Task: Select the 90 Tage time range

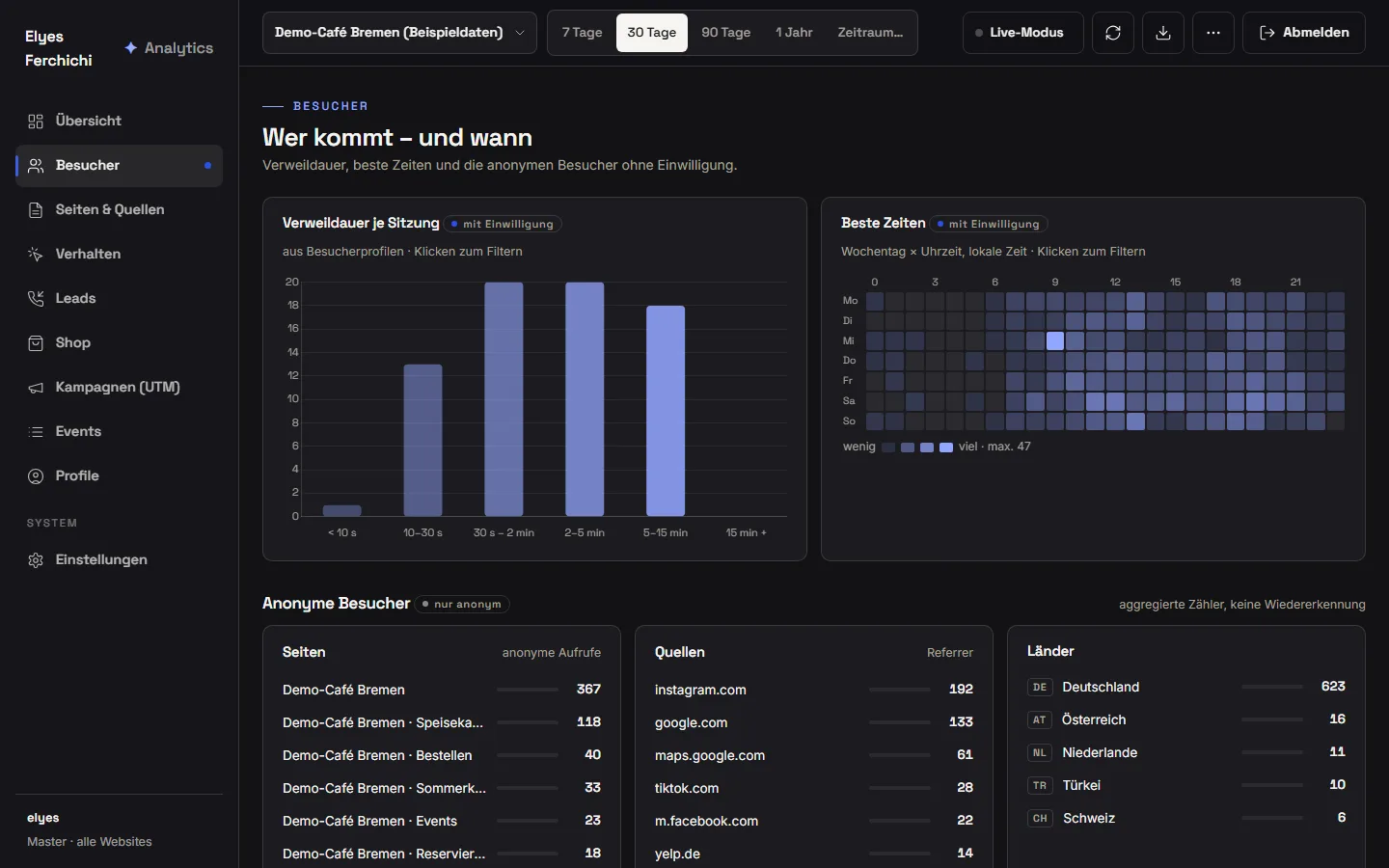Action: (x=725, y=33)
